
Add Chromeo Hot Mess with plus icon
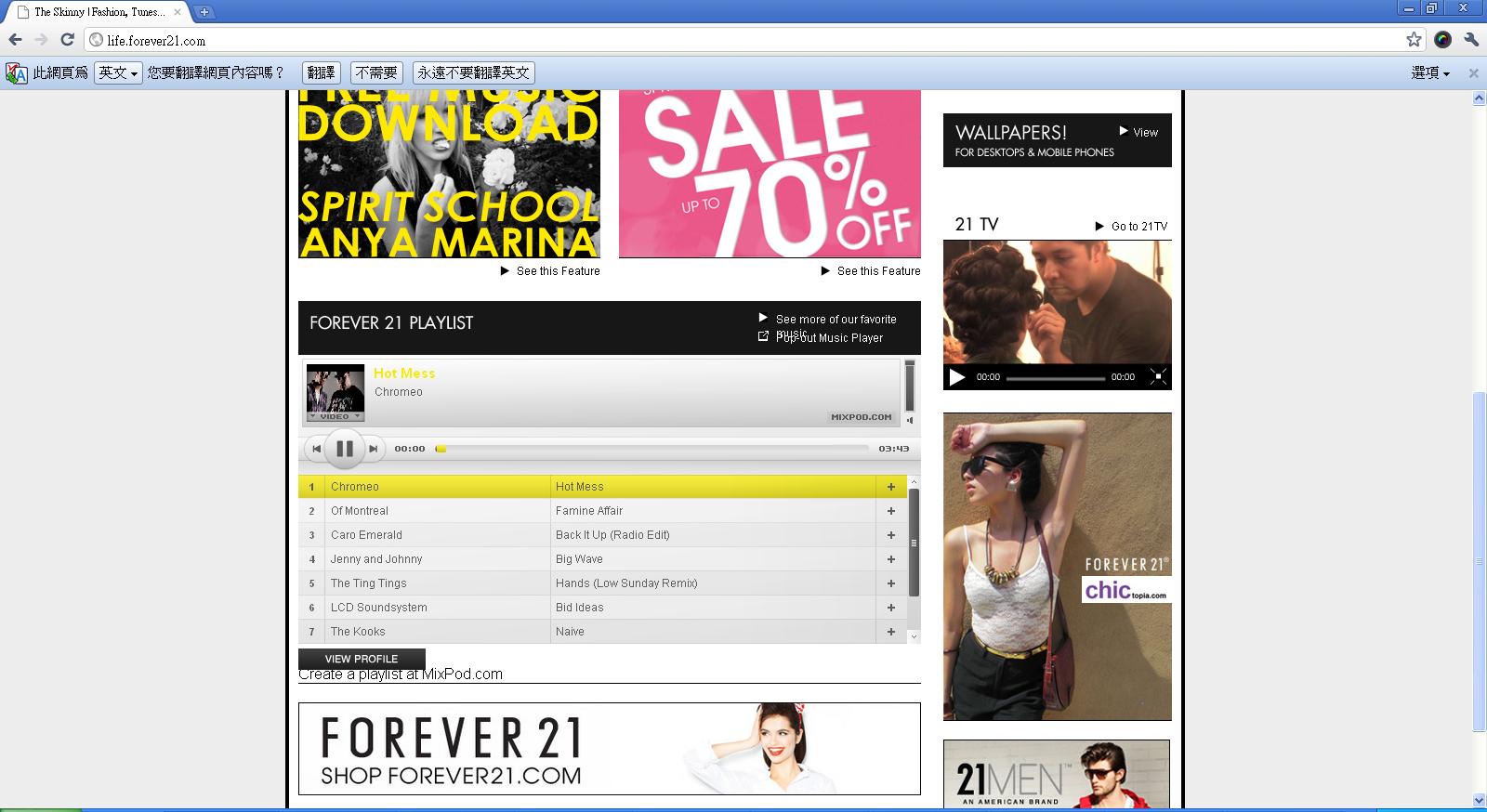click(890, 487)
